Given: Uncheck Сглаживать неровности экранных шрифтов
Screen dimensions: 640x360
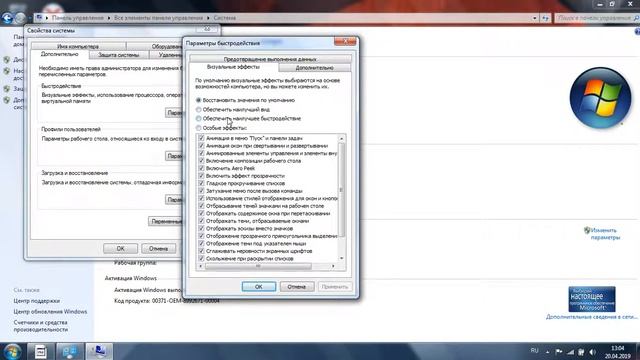Looking at the screenshot, I should click(201, 251).
